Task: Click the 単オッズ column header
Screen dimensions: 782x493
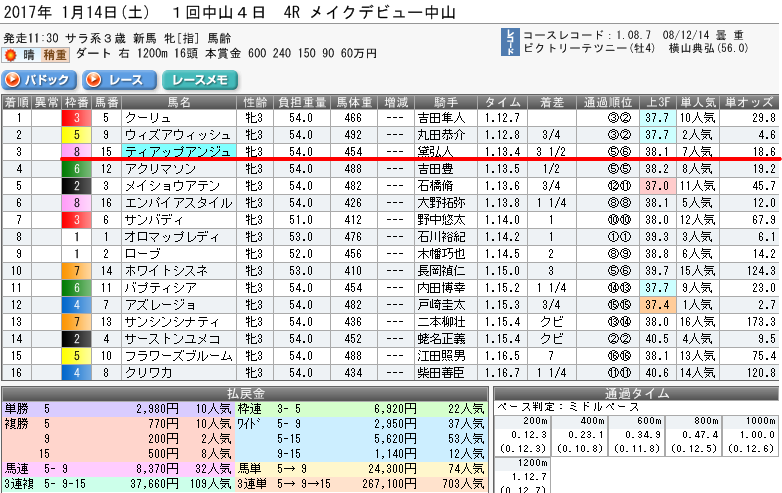Action: click(749, 102)
